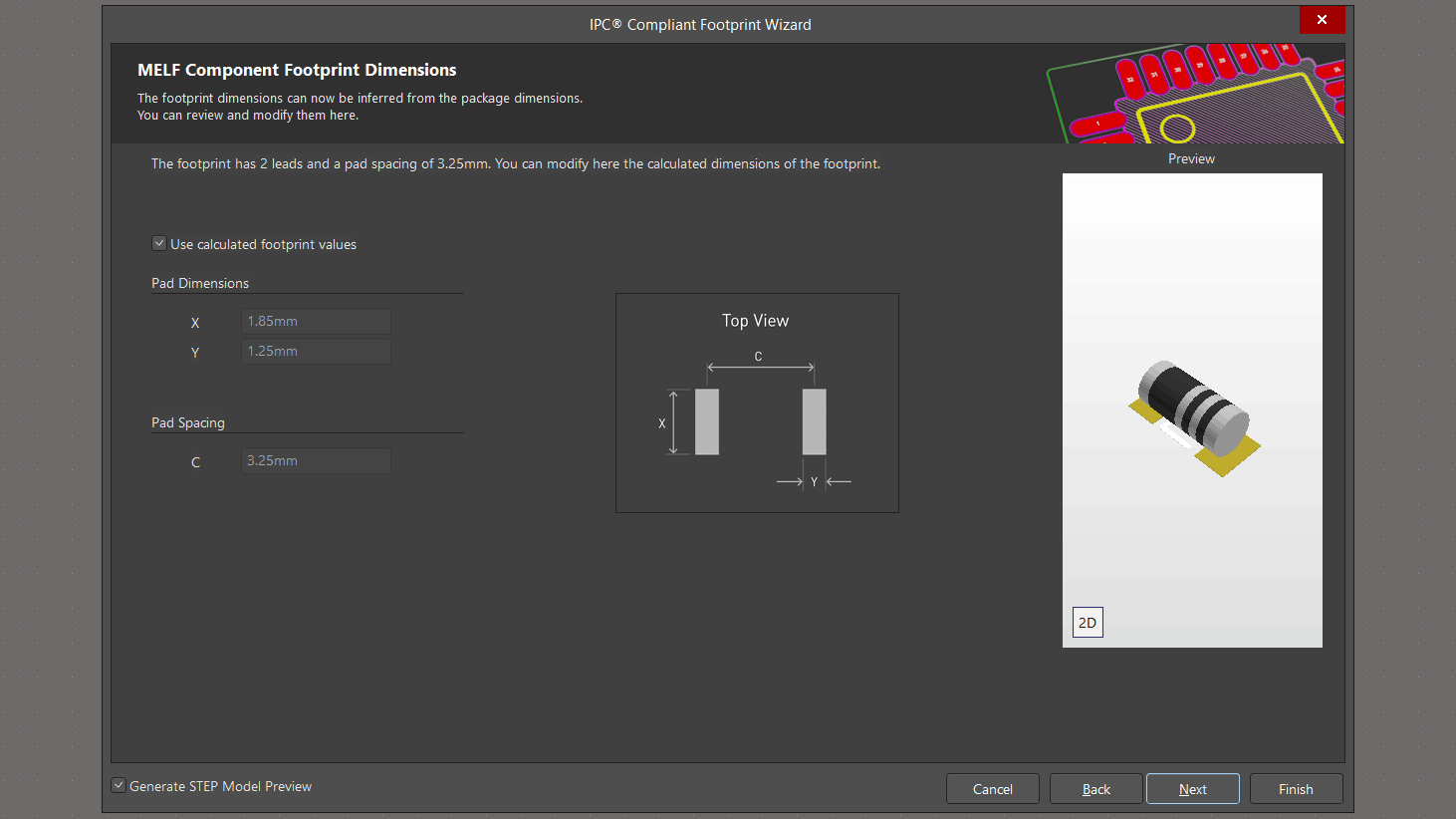Viewport: 1456px width, 819px height.
Task: Click the gold pad in 3D preview
Action: [x=1227, y=457]
